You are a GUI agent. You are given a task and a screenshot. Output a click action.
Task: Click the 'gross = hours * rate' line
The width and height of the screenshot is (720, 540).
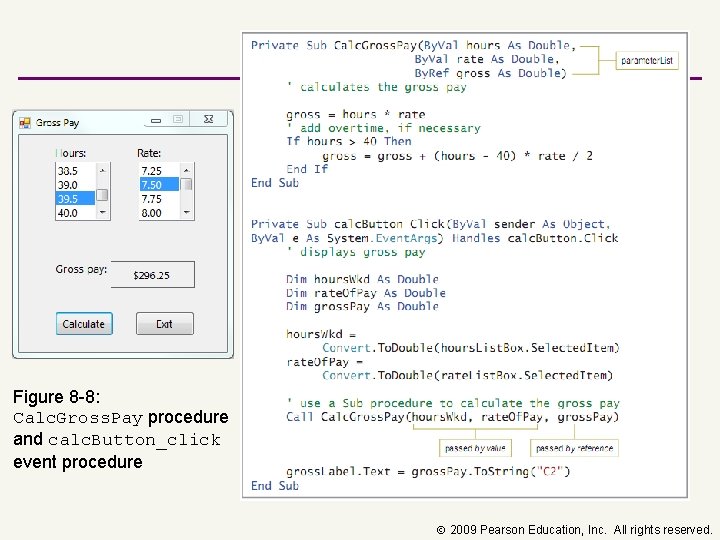[x=356, y=114]
